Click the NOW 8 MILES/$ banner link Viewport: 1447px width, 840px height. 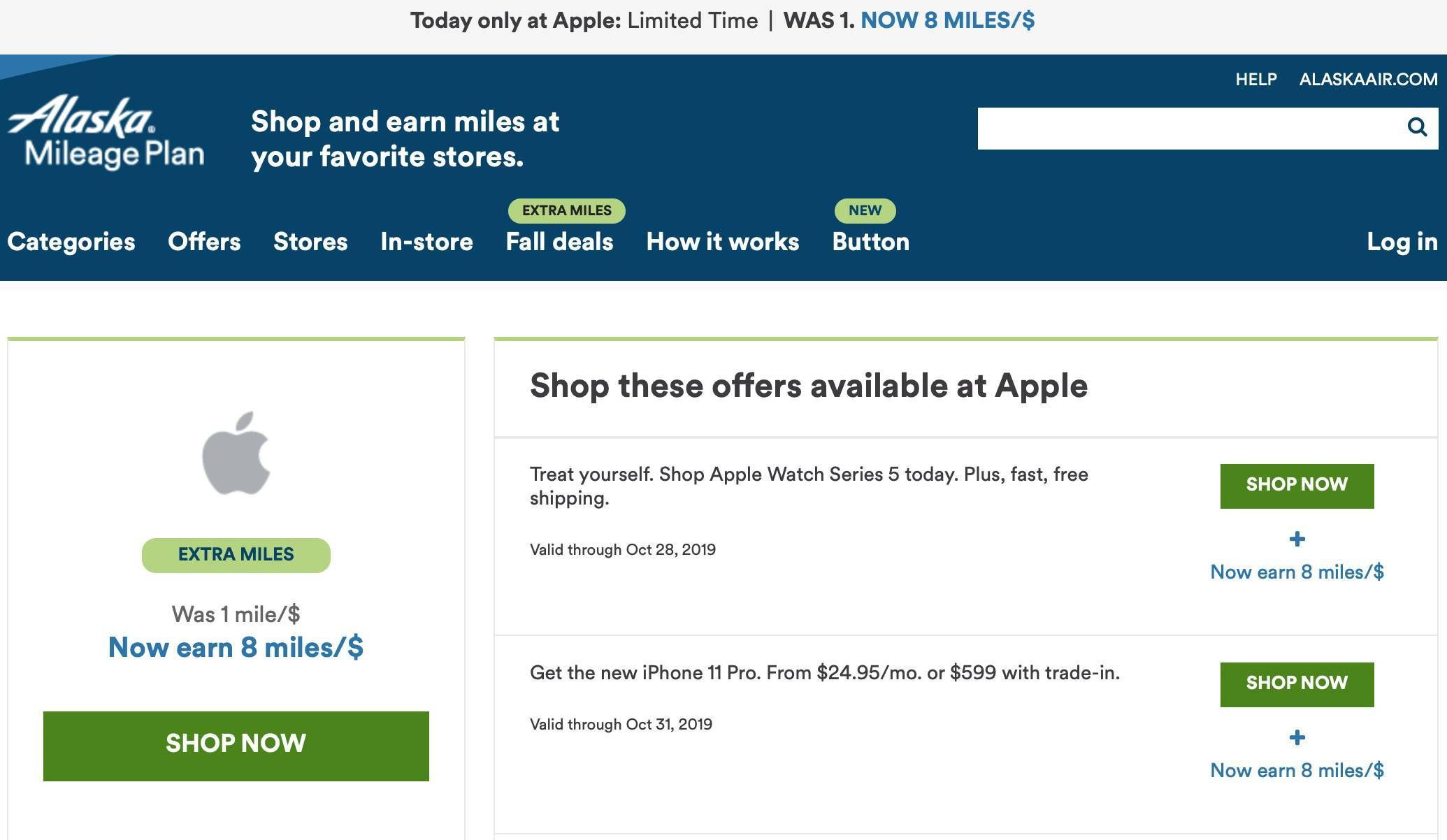tap(947, 21)
